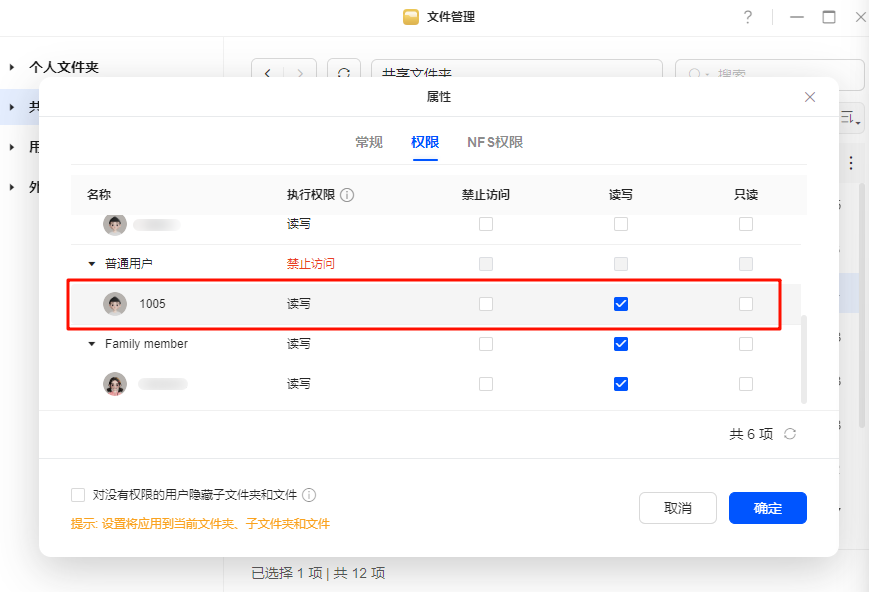Close the 属性 dialog with X
This screenshot has width=869, height=592.
(x=810, y=97)
